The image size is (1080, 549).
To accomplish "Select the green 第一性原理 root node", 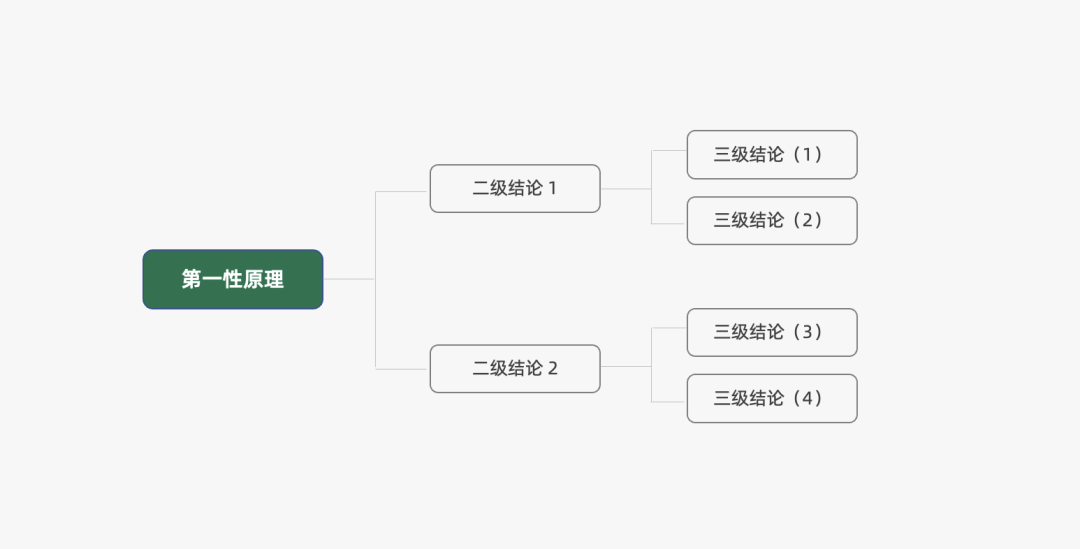I will point(232,279).
